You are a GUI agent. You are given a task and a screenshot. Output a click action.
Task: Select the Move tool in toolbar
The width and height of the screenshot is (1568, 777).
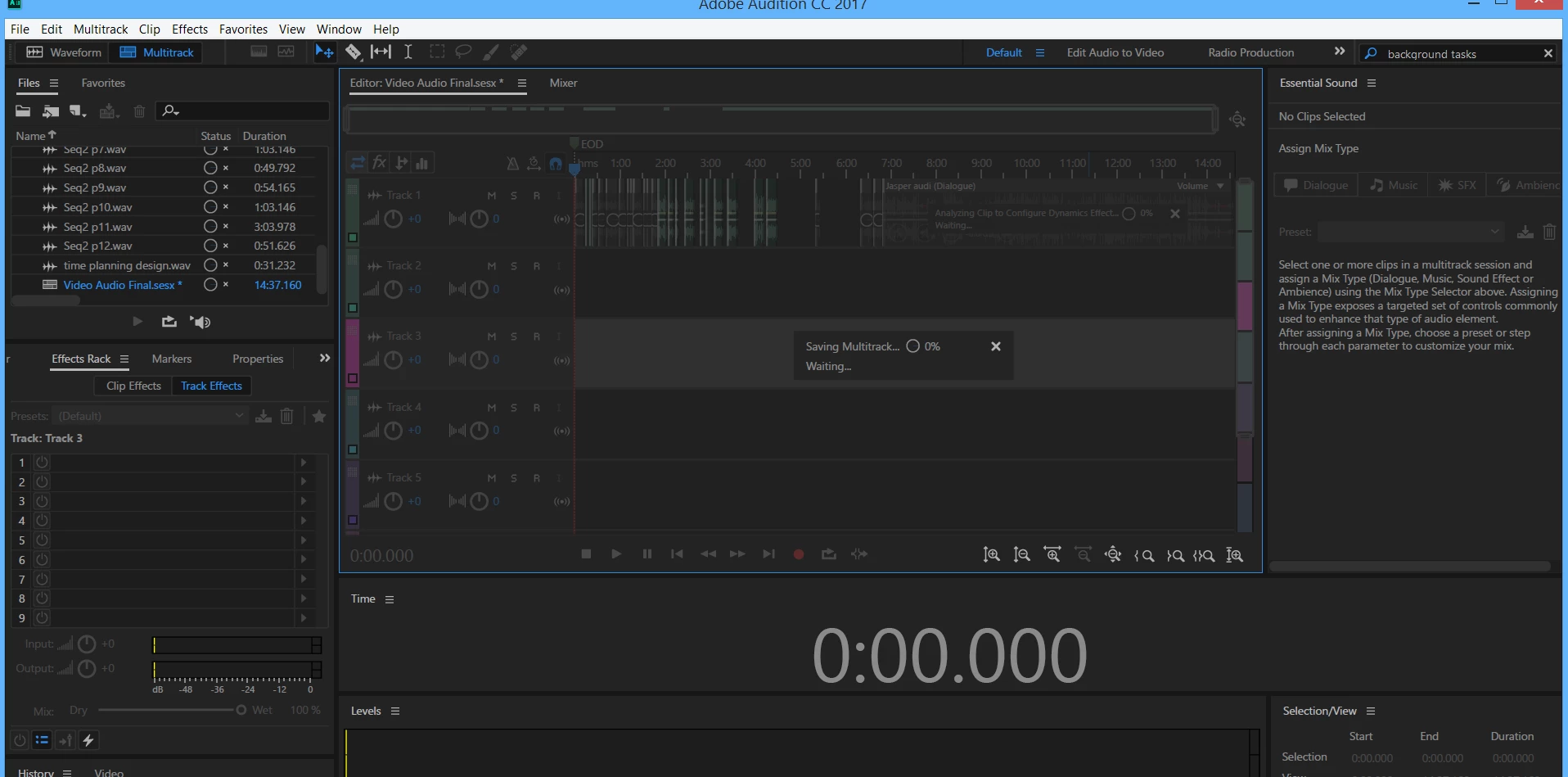(324, 52)
